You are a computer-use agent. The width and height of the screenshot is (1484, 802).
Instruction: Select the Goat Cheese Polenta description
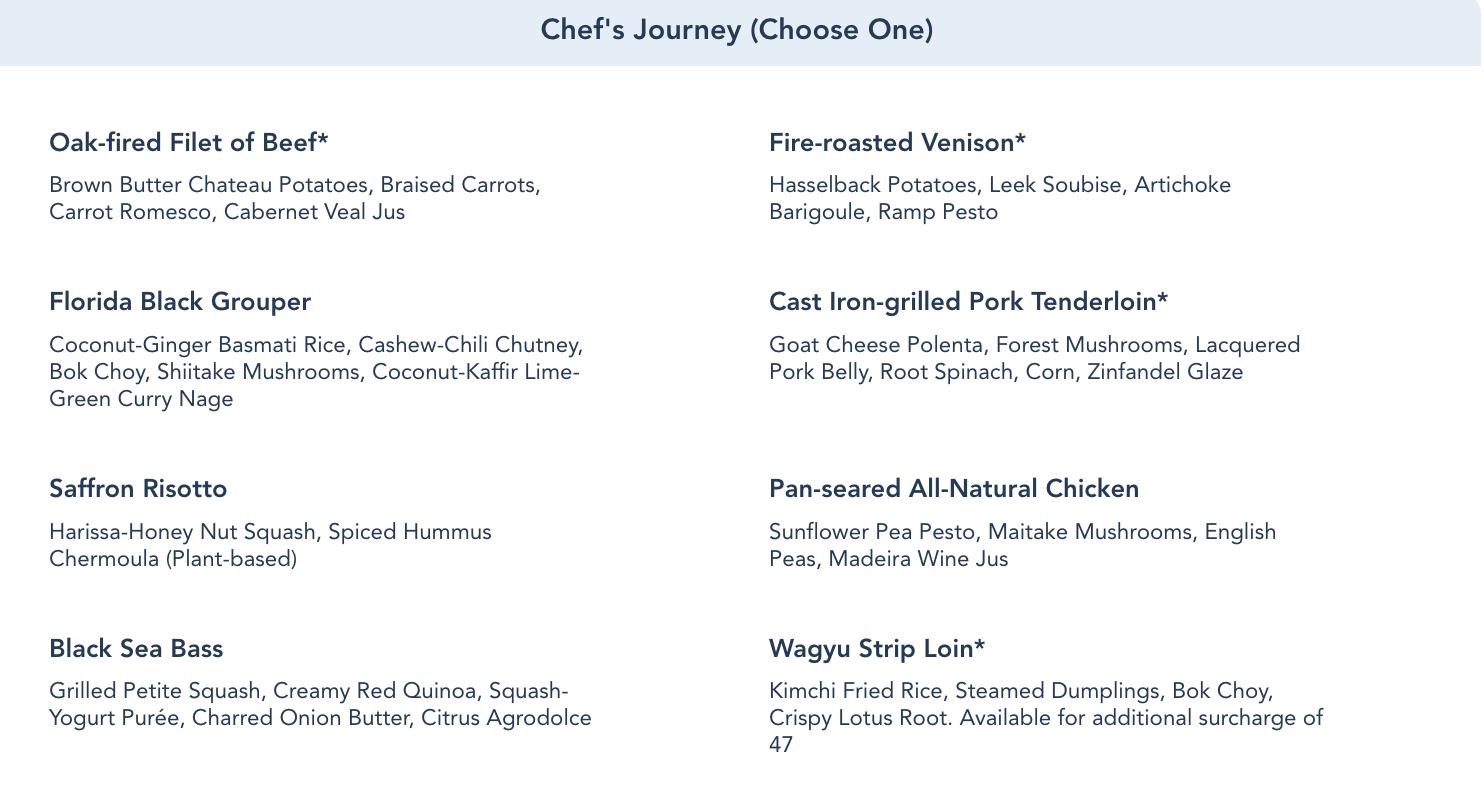coord(1034,359)
